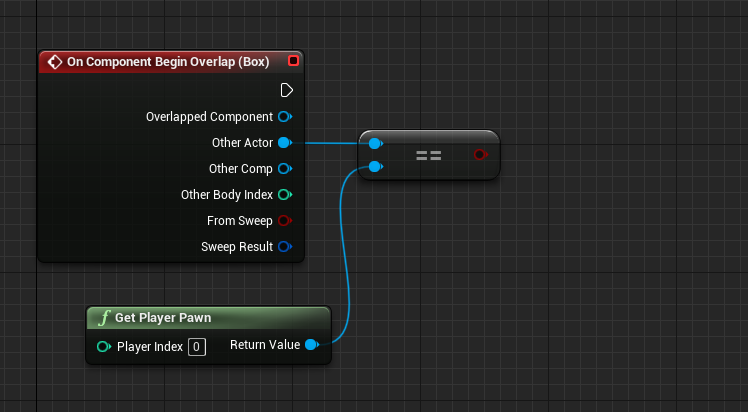Select the == equality node
This screenshot has height=412, width=748.
click(x=429, y=155)
